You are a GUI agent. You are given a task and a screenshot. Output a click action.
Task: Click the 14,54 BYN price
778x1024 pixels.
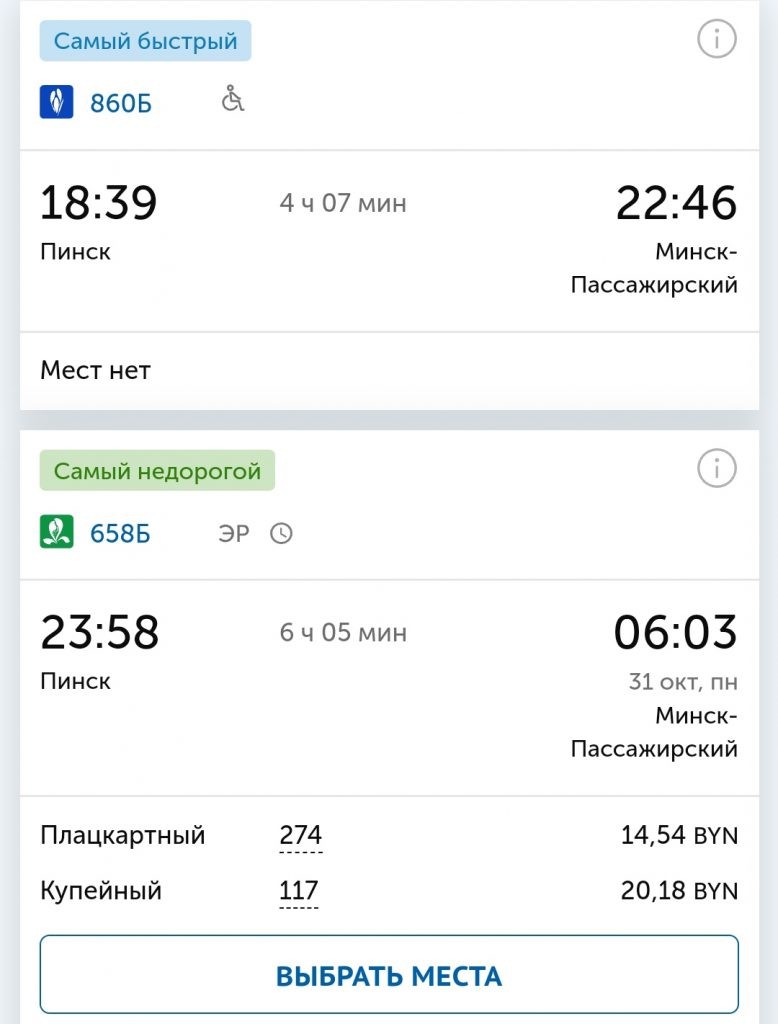(679, 836)
